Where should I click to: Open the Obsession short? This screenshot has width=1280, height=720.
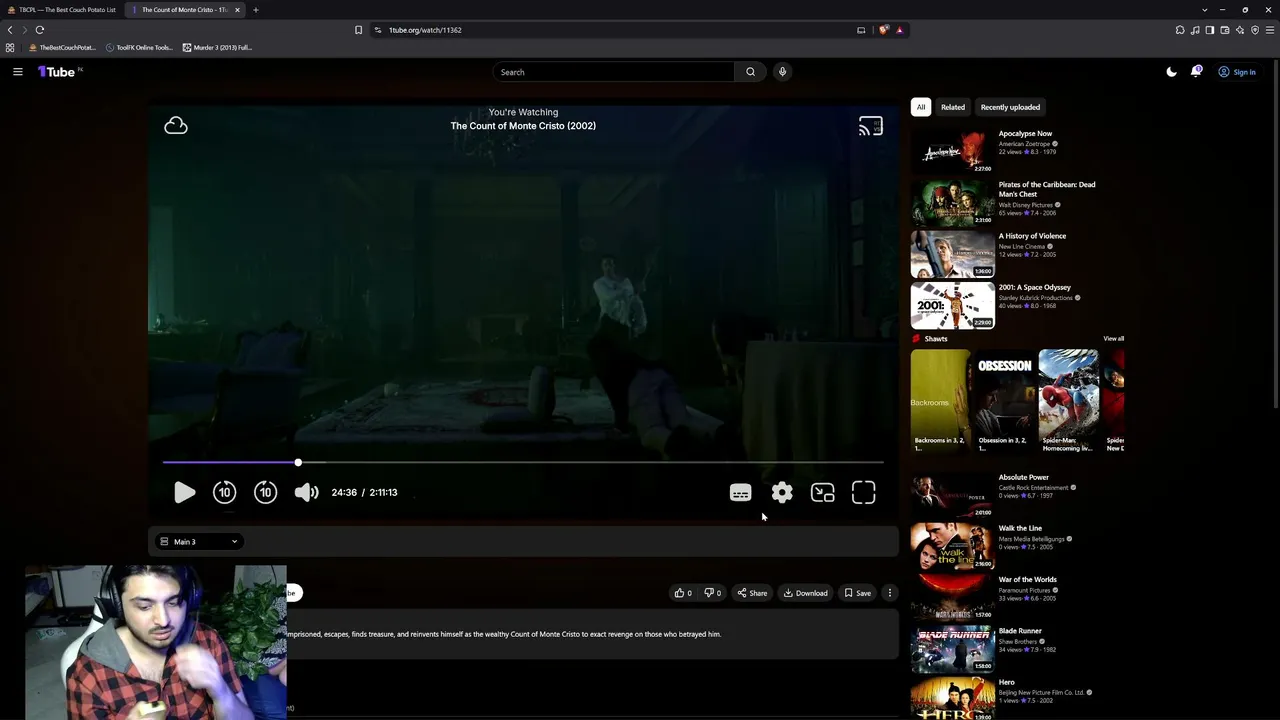1004,400
